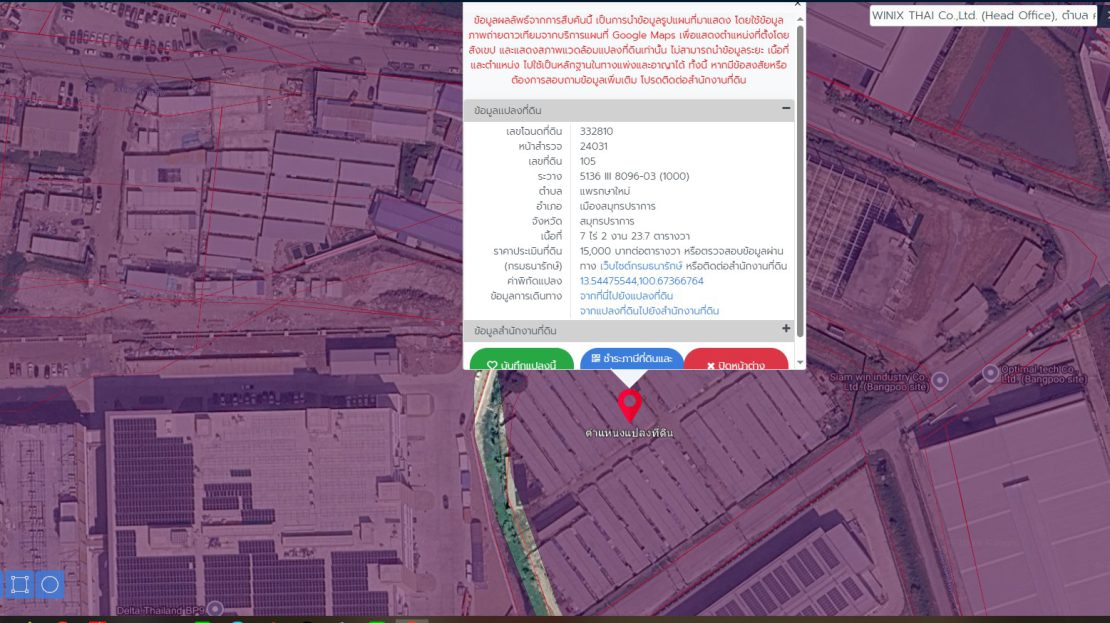1110x623 pixels.
Task: Expand the ข้อมูลสำนักงานที่ดิน section
Action: [786, 329]
